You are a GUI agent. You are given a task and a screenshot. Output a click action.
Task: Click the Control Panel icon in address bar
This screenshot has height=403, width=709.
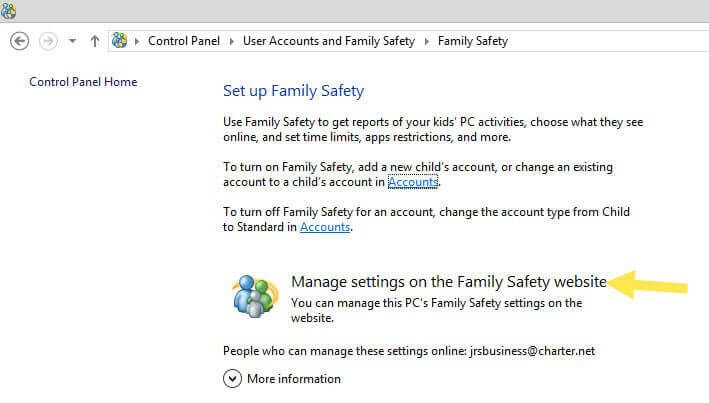pyautogui.click(x=121, y=41)
